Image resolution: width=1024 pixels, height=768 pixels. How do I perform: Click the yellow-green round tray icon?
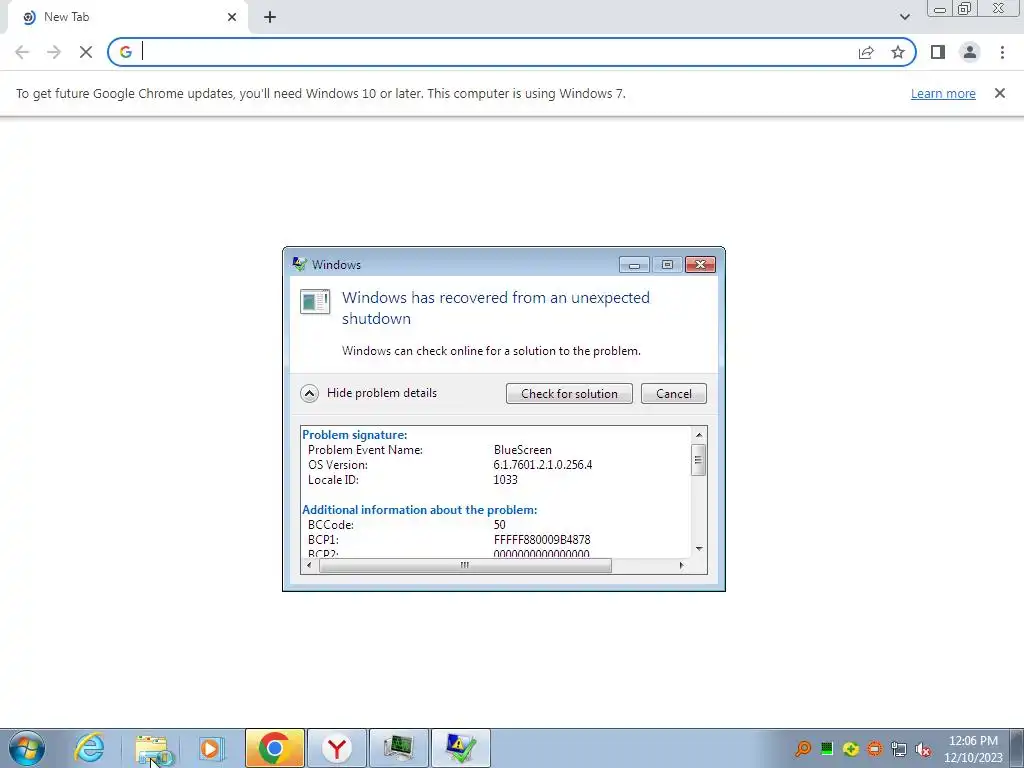pyautogui.click(x=850, y=748)
